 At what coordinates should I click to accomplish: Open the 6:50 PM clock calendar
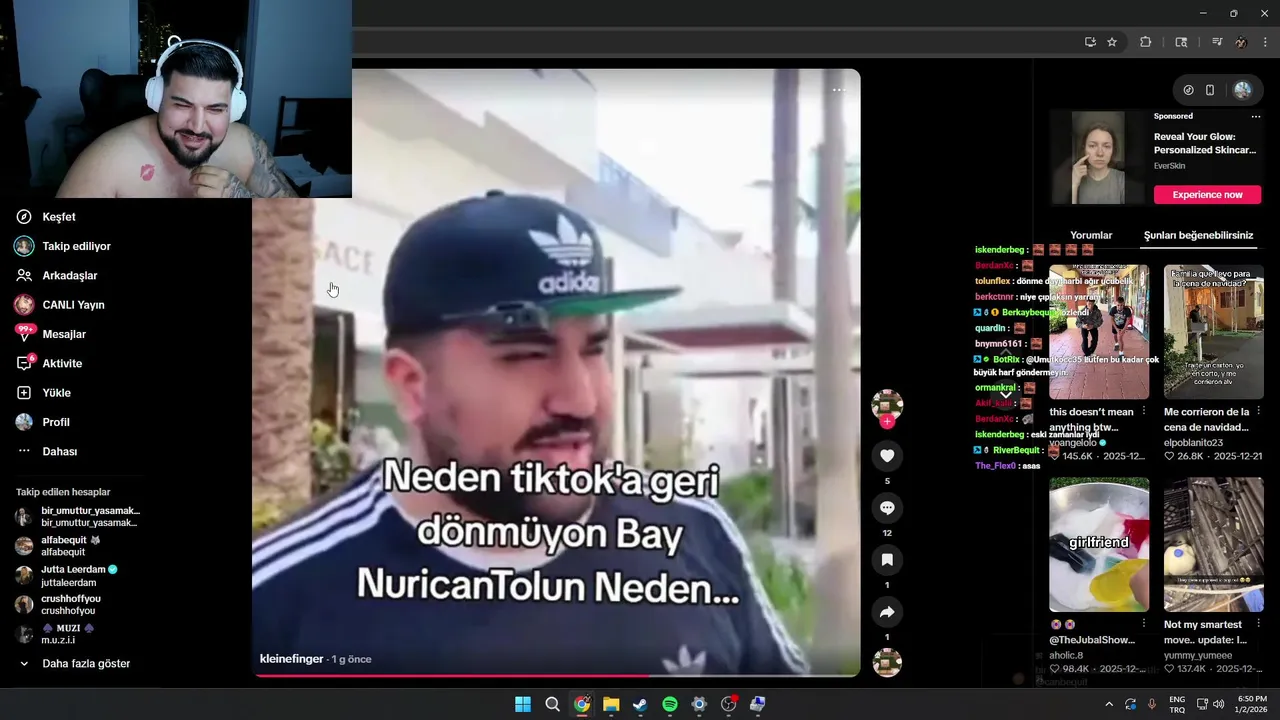1252,704
